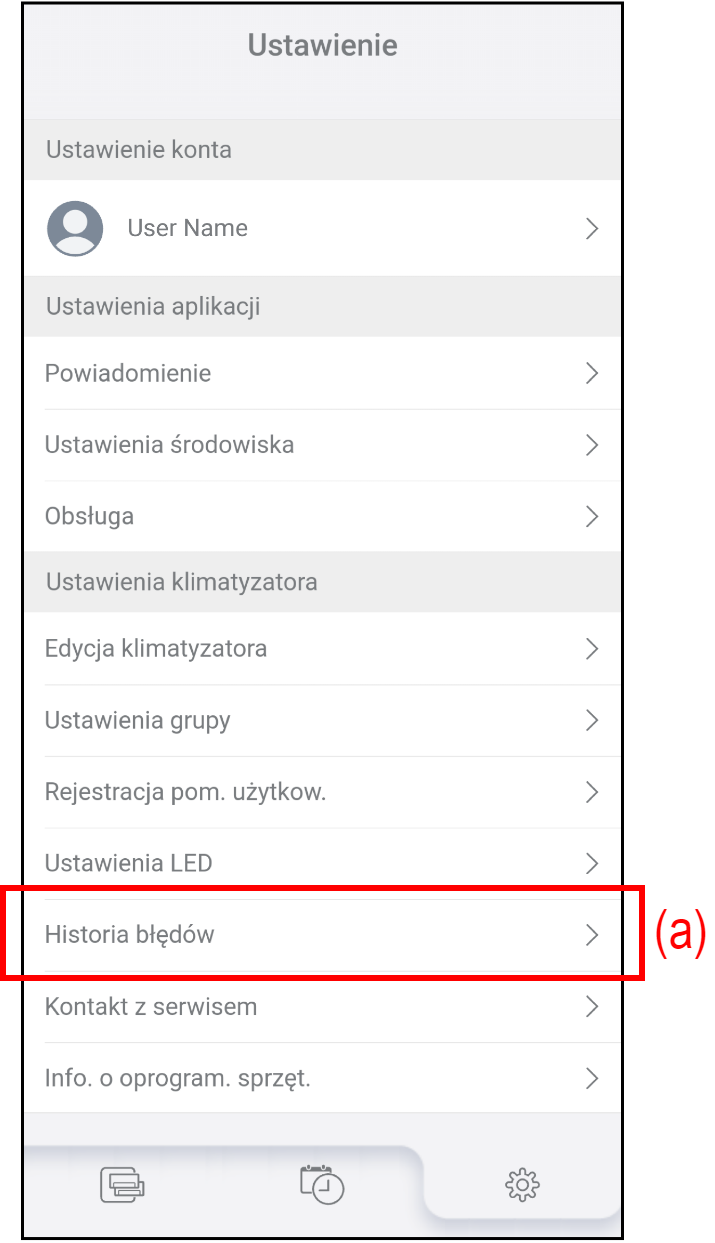Viewport: 715px width, 1243px height.
Task: Select Ustawienia grupy entry
Action: tap(138, 721)
